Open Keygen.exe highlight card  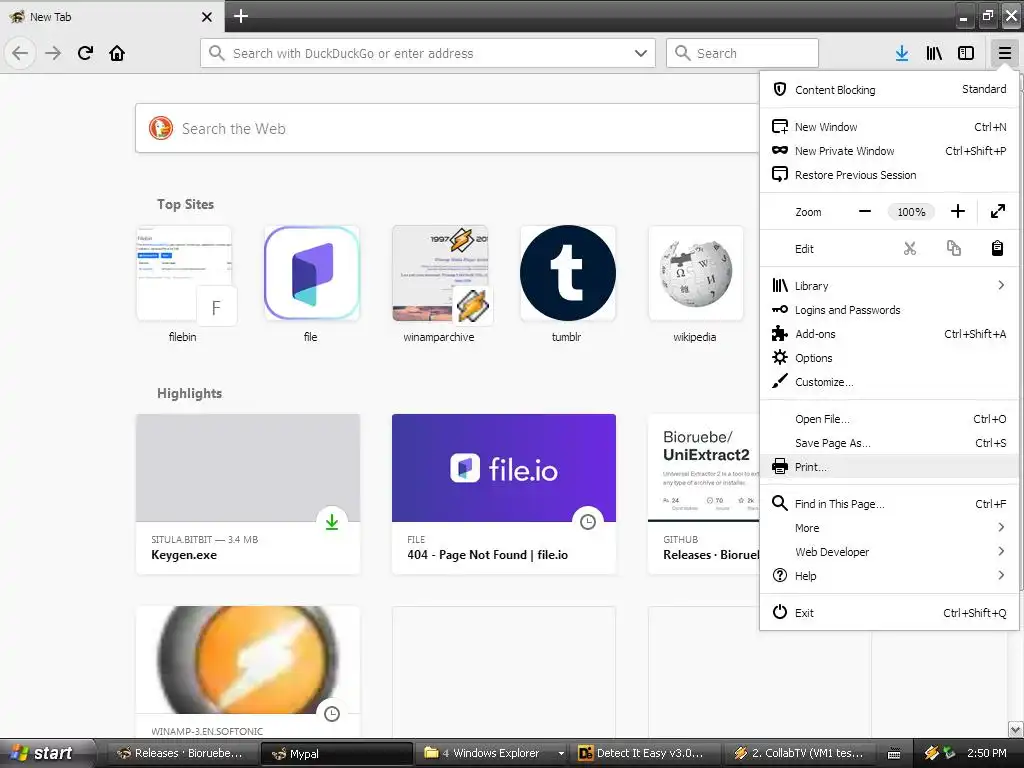click(x=248, y=494)
